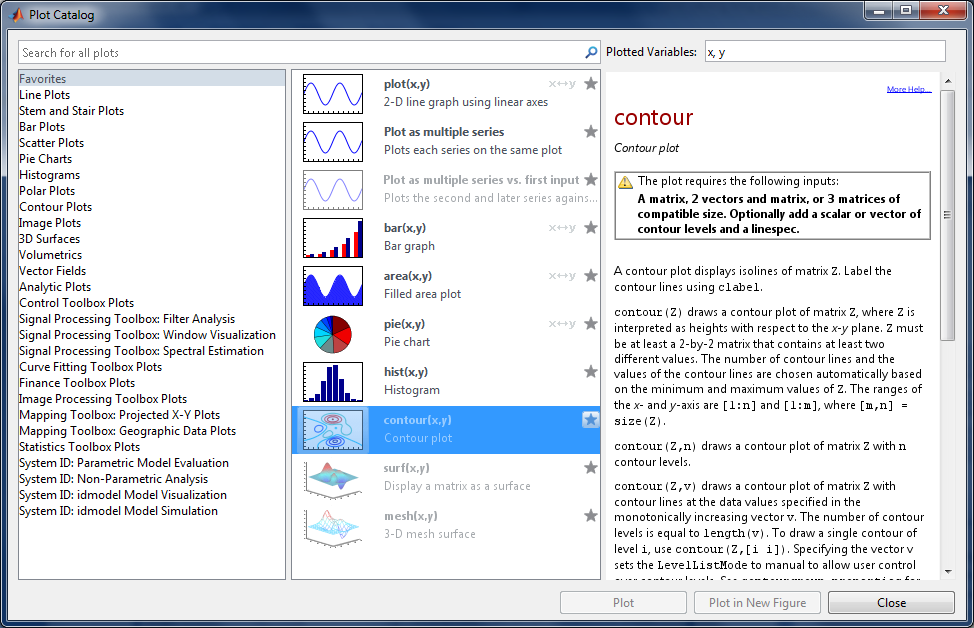Click the warning icon in the inputs box

[625, 182]
